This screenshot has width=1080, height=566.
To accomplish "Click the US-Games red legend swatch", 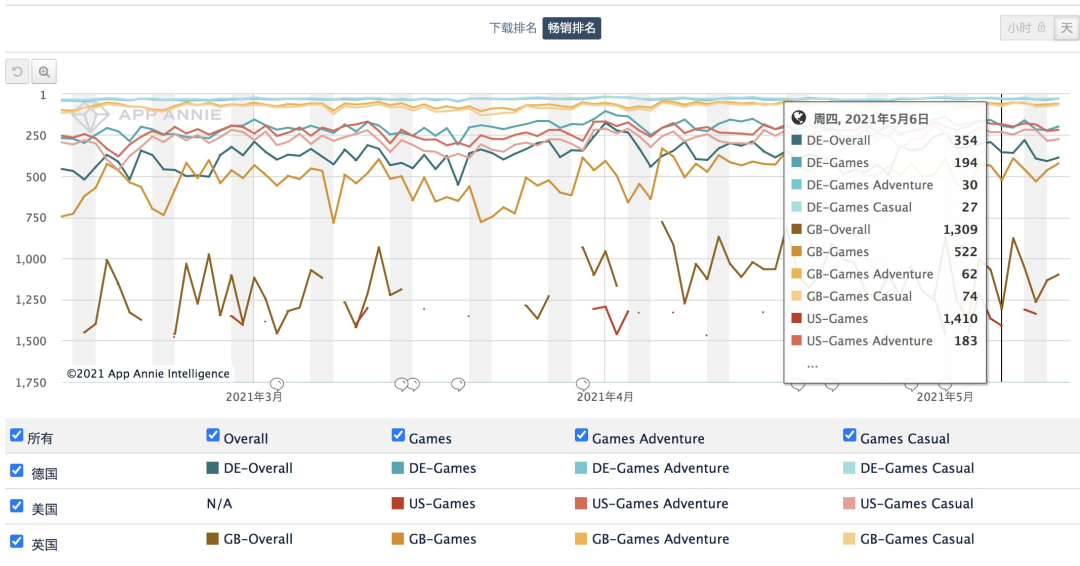I will click(x=399, y=504).
